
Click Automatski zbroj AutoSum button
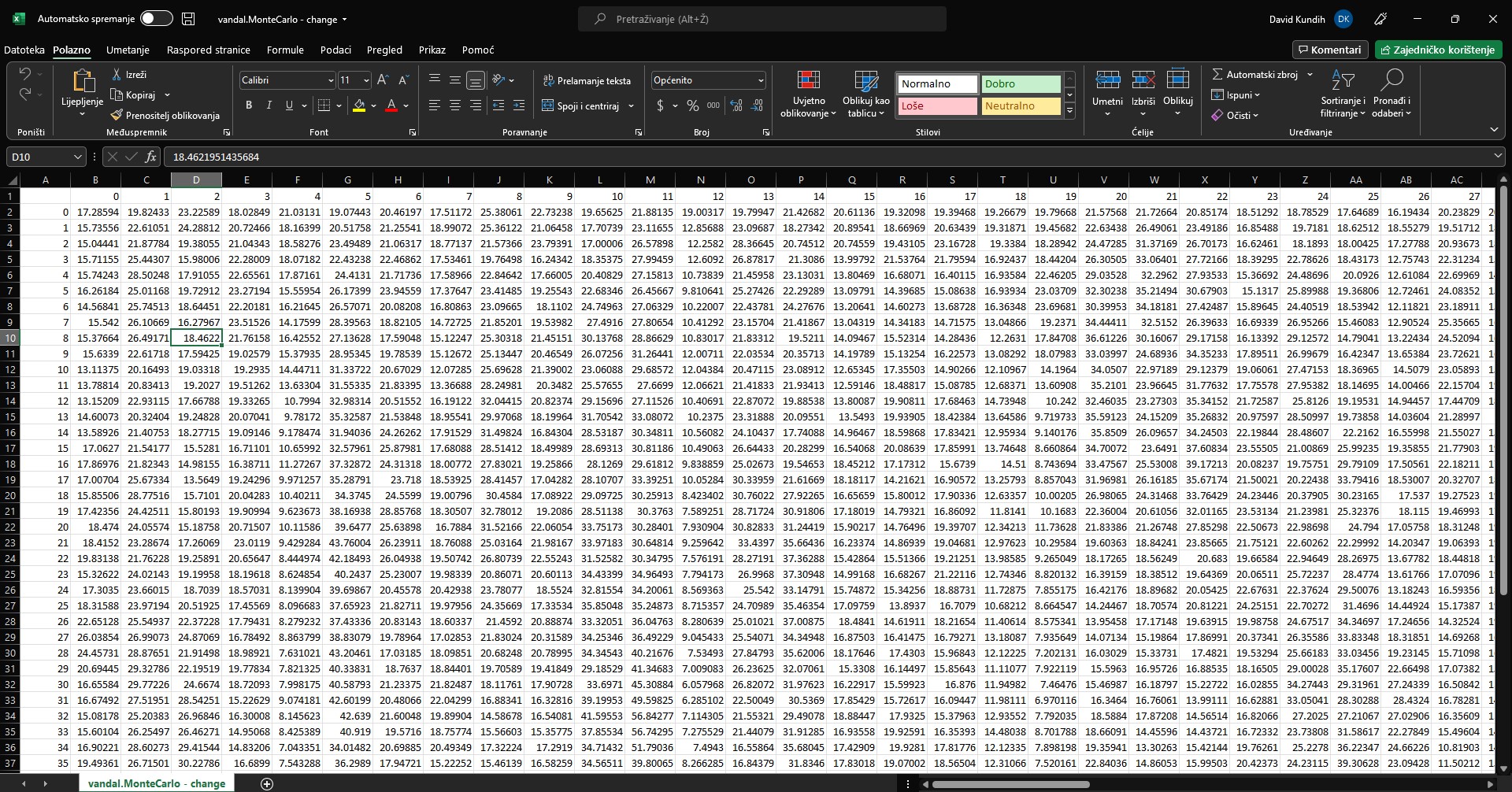coord(1254,74)
